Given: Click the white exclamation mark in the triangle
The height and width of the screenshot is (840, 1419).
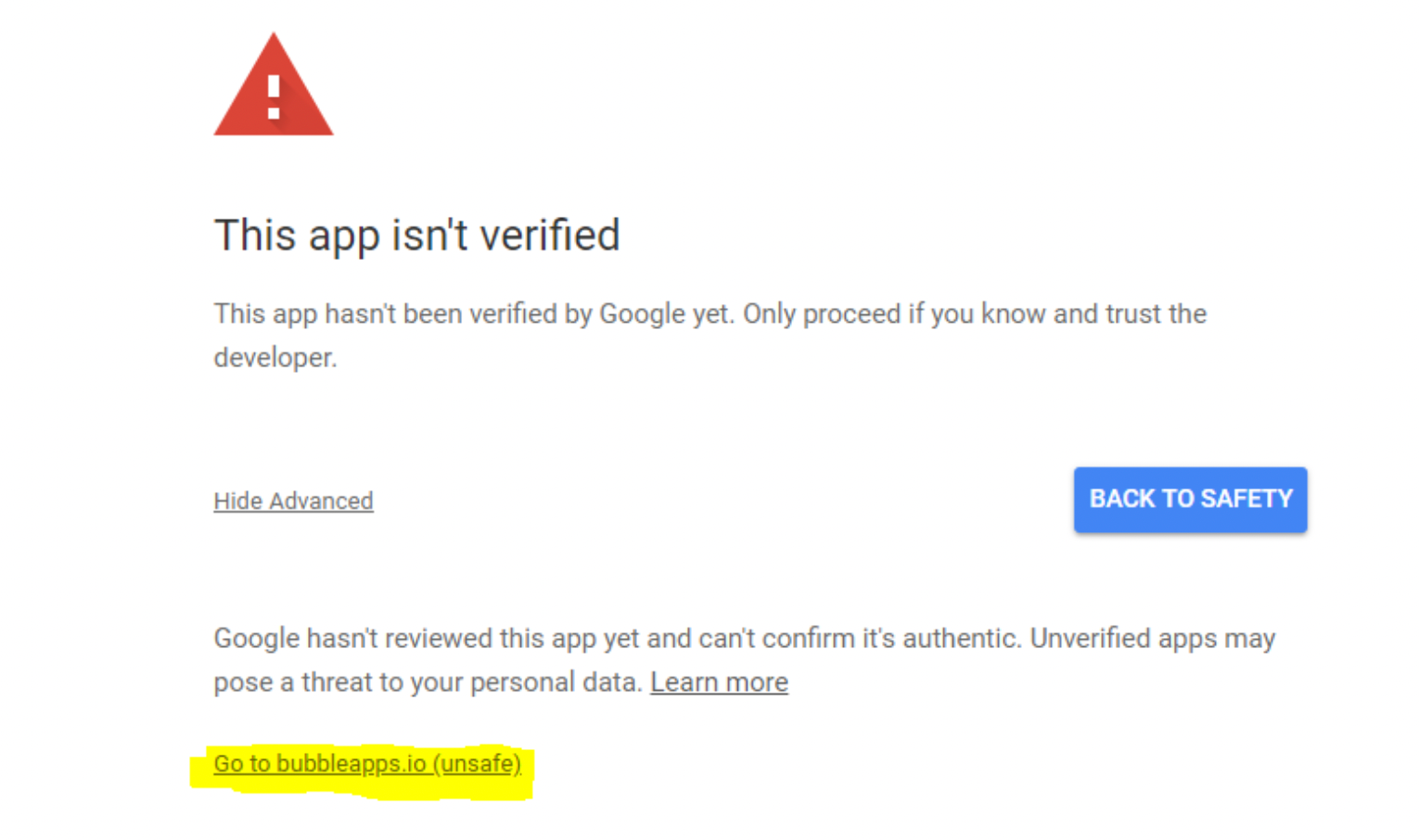Looking at the screenshot, I should click(274, 97).
